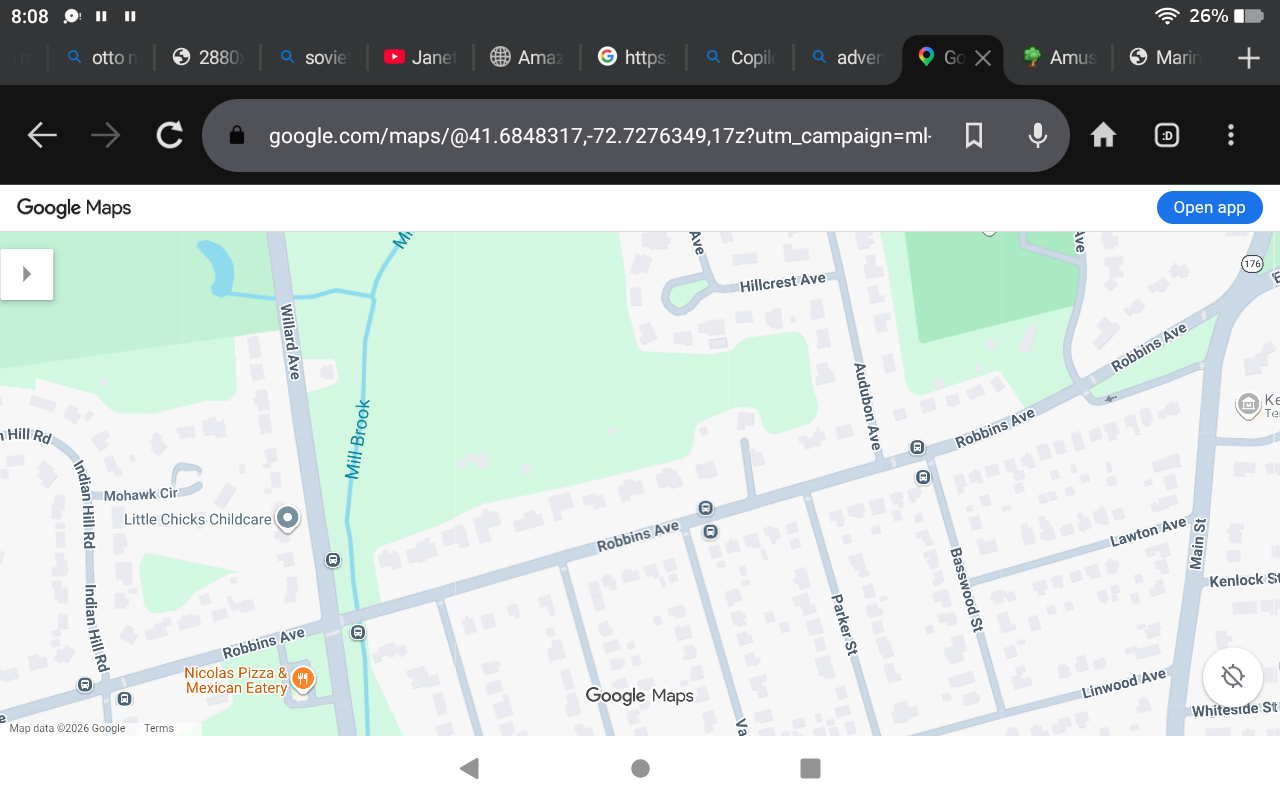This screenshot has width=1280, height=800.
Task: Tap the bus stop icon on Willard Ave
Action: (x=334, y=560)
